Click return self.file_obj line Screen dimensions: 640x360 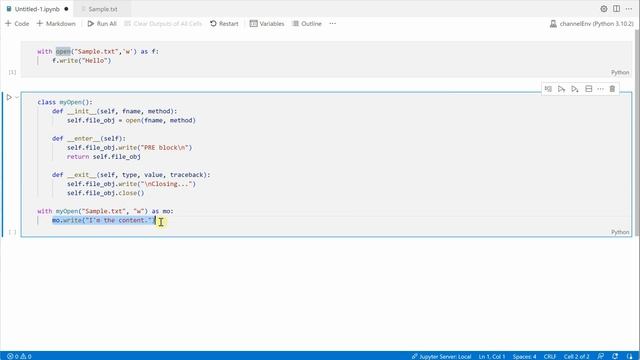point(104,157)
